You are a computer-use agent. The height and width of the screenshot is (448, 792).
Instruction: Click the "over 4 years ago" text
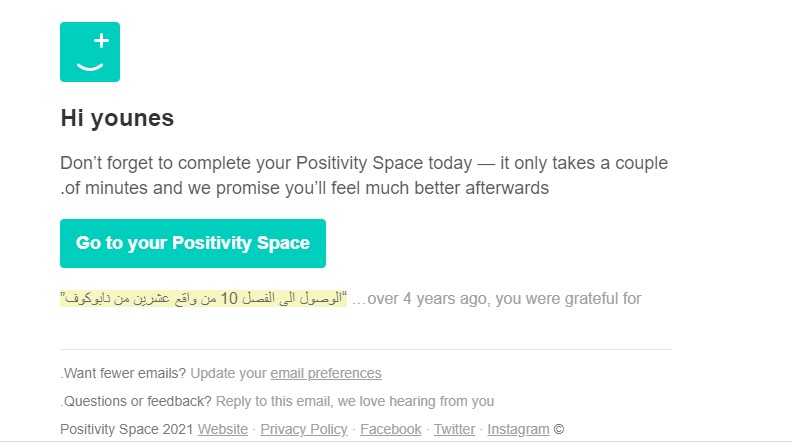pos(430,298)
